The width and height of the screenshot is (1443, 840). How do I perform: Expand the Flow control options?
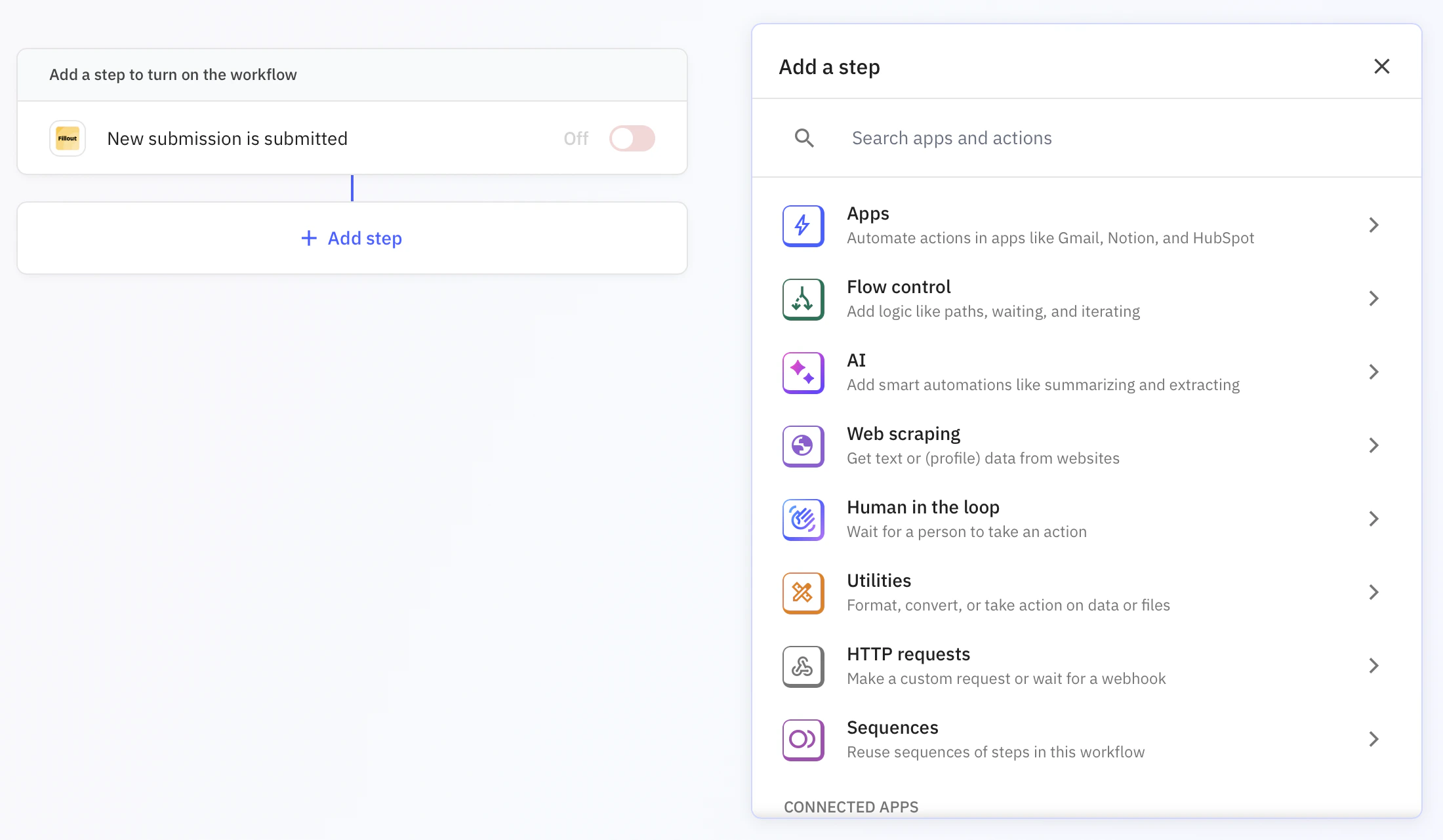[1375, 298]
